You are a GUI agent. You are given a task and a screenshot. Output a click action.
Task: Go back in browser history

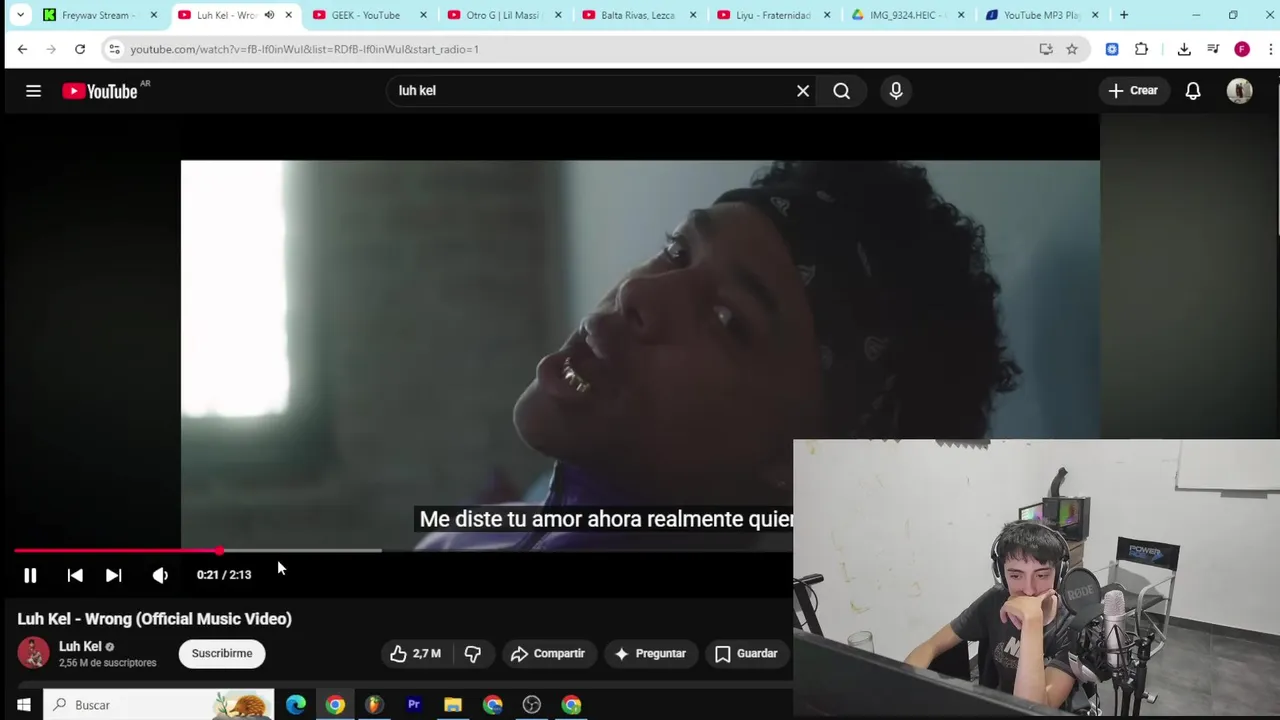click(x=22, y=49)
